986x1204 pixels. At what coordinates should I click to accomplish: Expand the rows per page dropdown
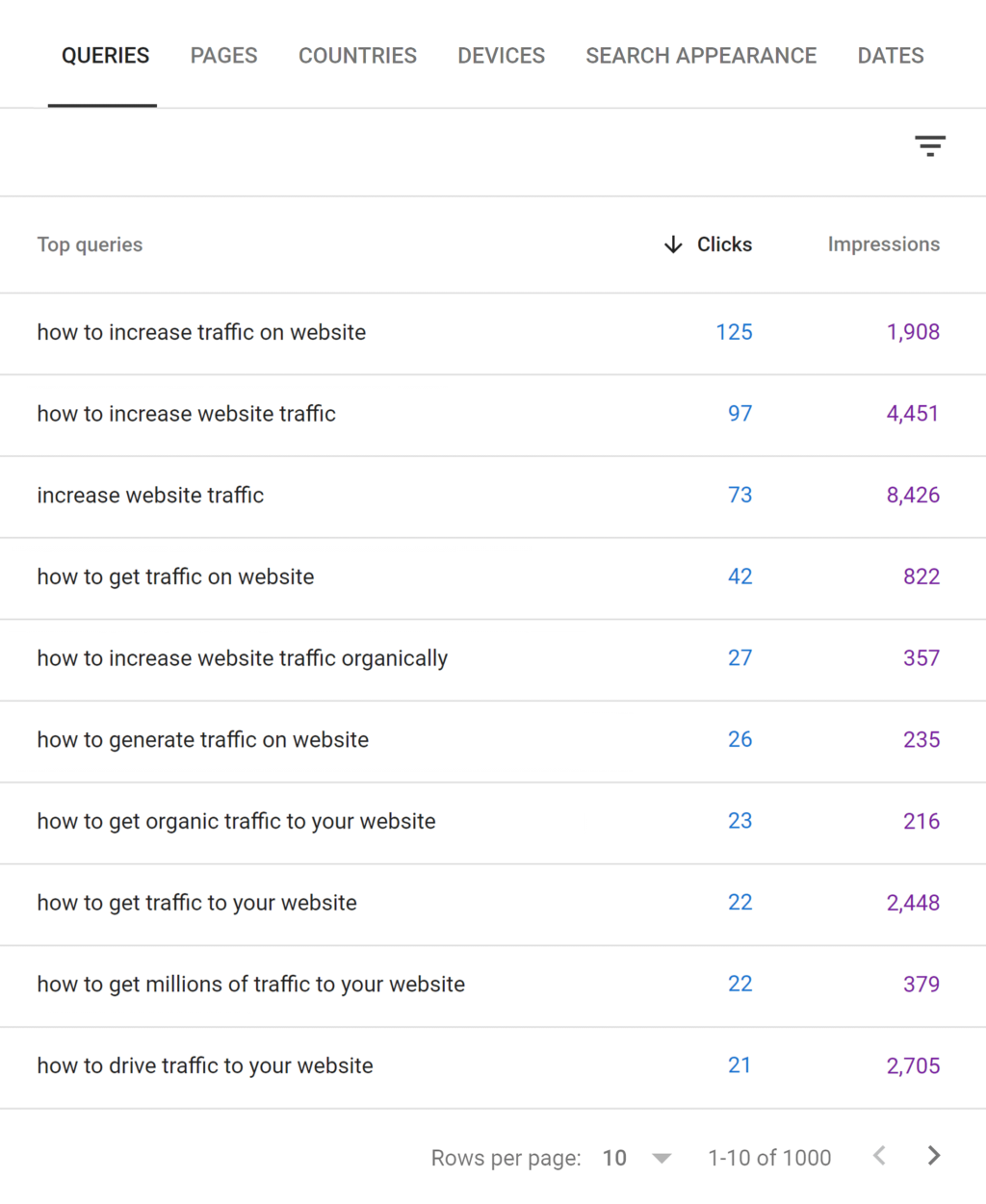(661, 1158)
